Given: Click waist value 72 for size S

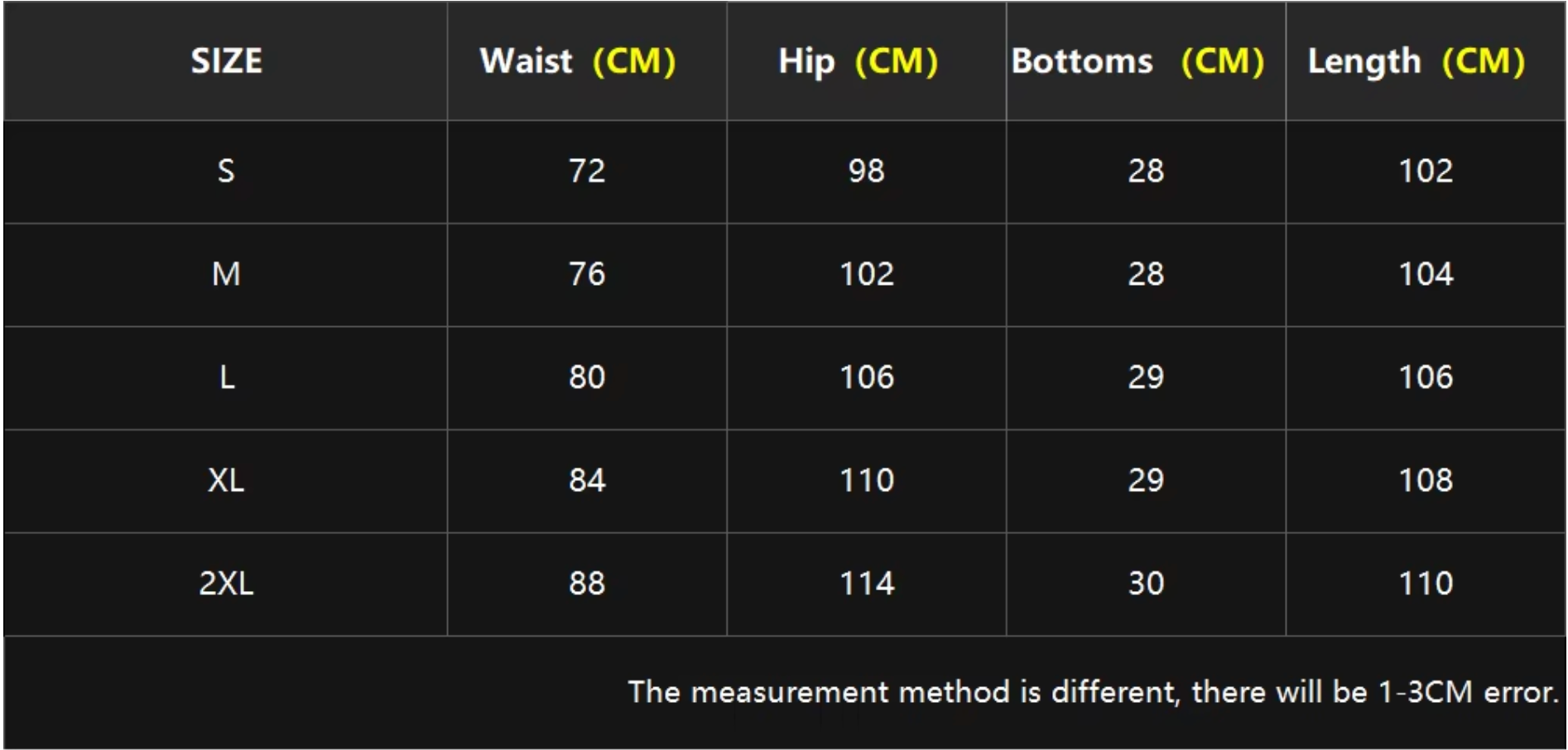Looking at the screenshot, I should click(x=587, y=171).
